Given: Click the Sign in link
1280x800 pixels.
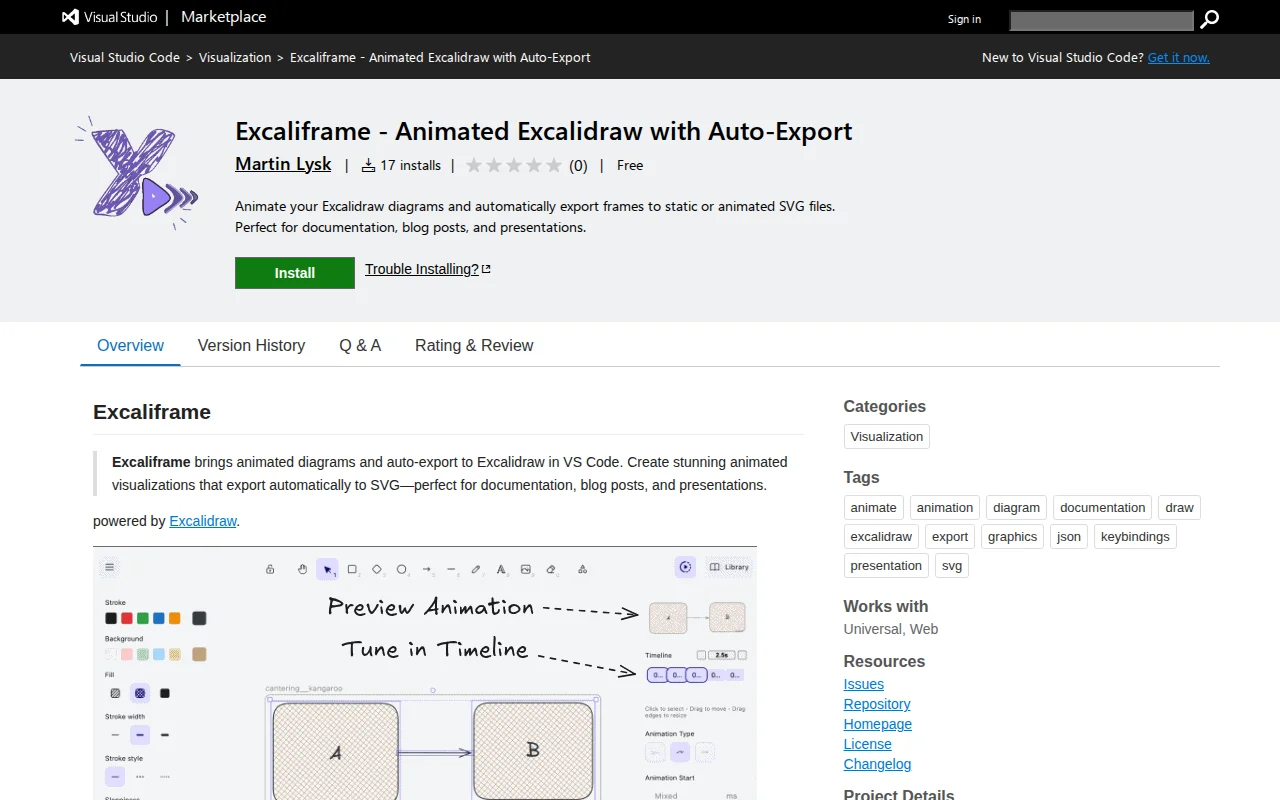Looking at the screenshot, I should (x=964, y=19).
